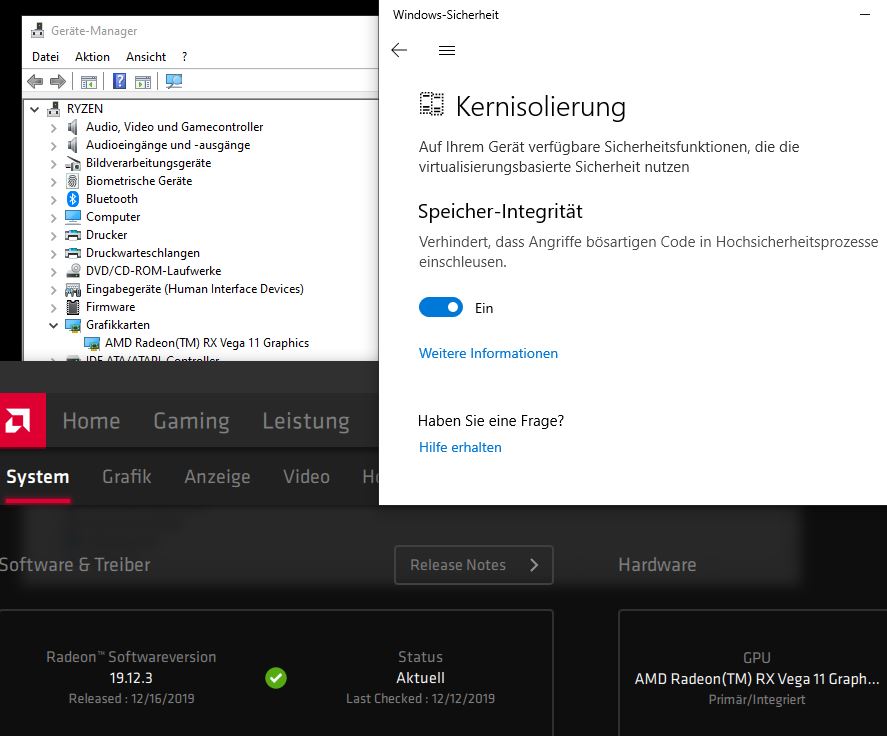Select the Video sub-tab
Viewport: 887px width, 736px height.
coord(307,476)
